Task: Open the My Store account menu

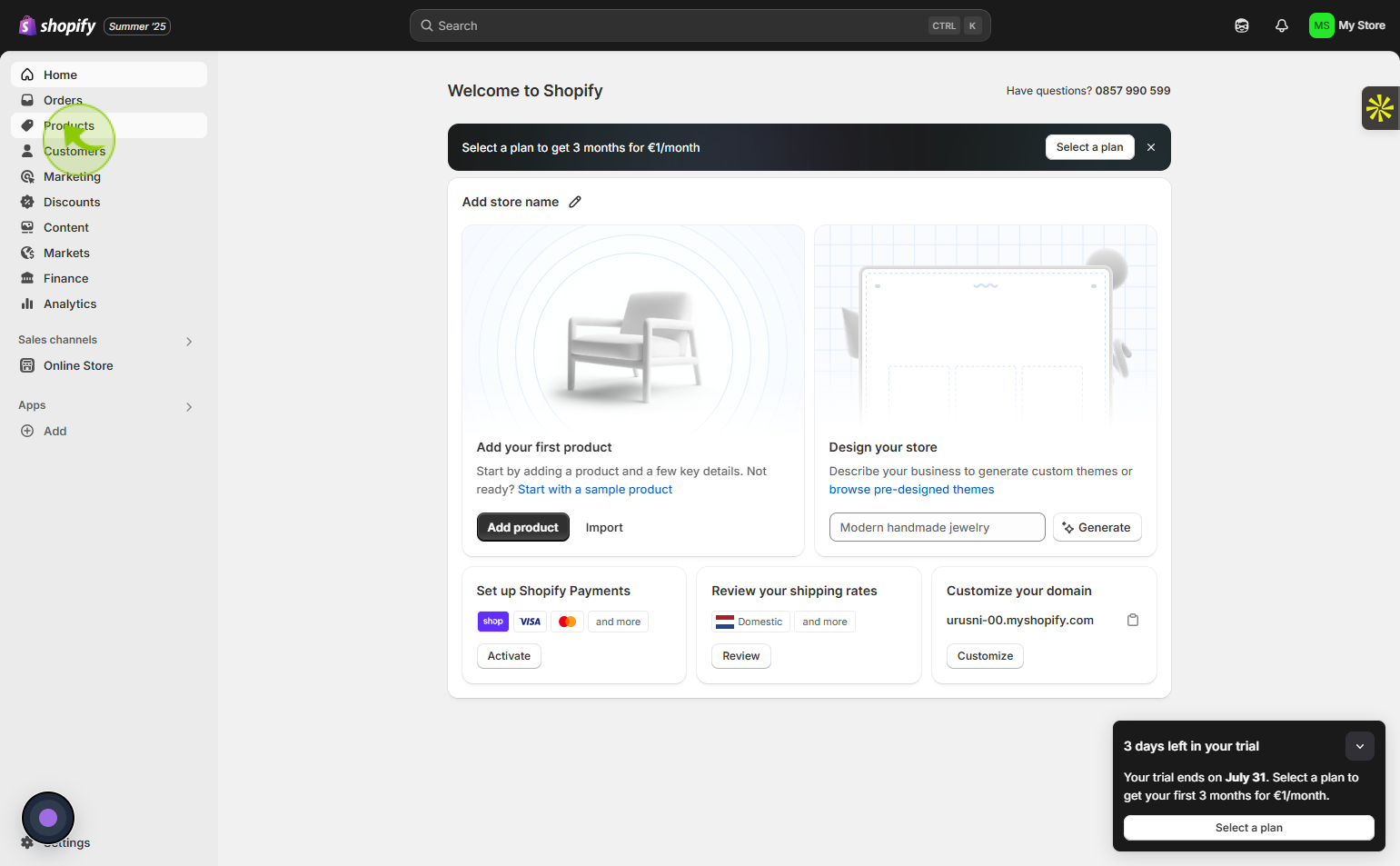Action: point(1348,25)
